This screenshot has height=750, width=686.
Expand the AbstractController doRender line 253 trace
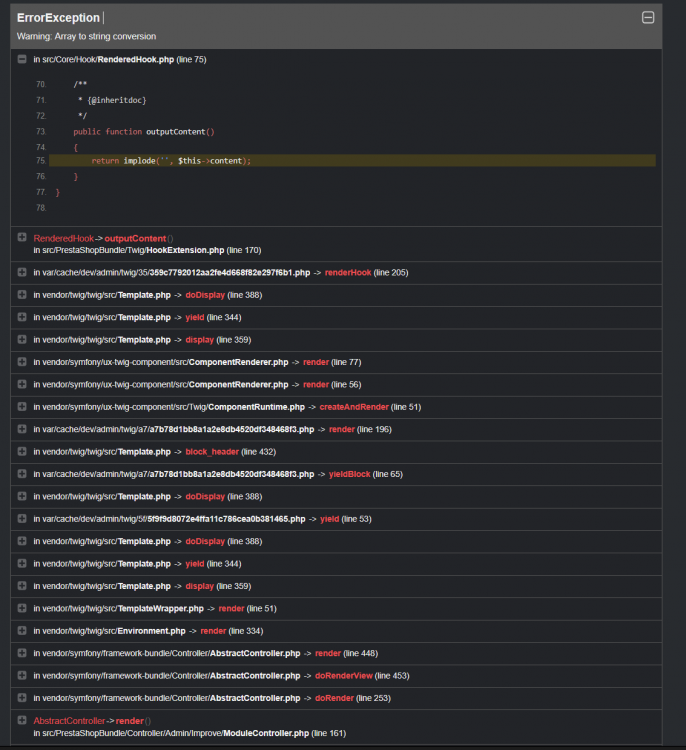[22, 698]
